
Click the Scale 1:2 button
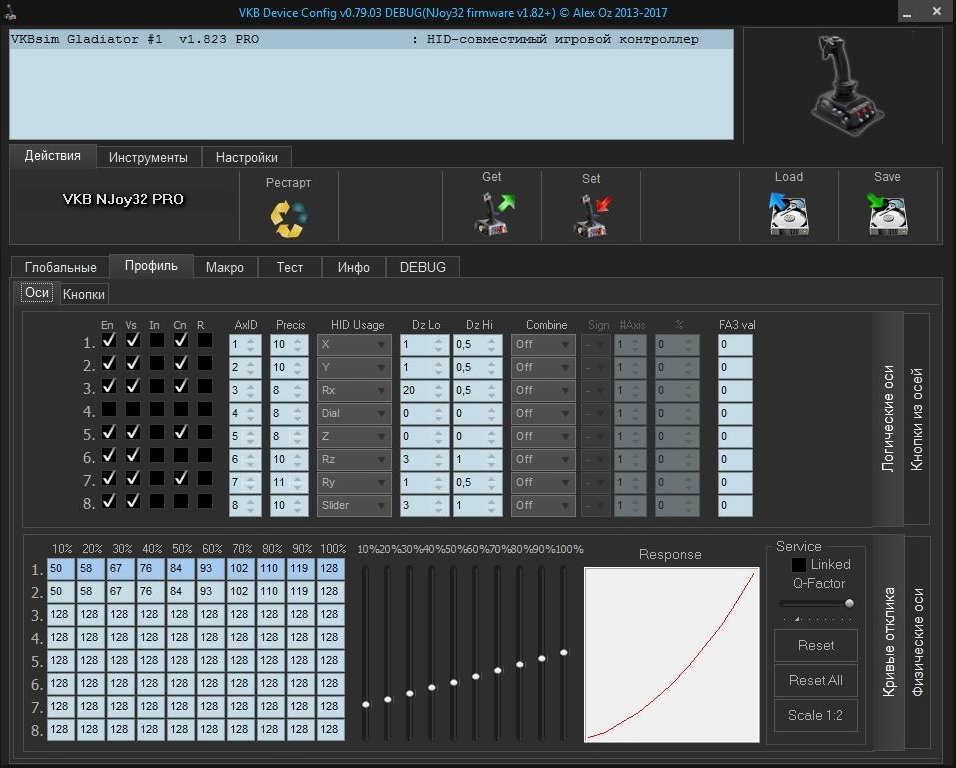(816, 716)
